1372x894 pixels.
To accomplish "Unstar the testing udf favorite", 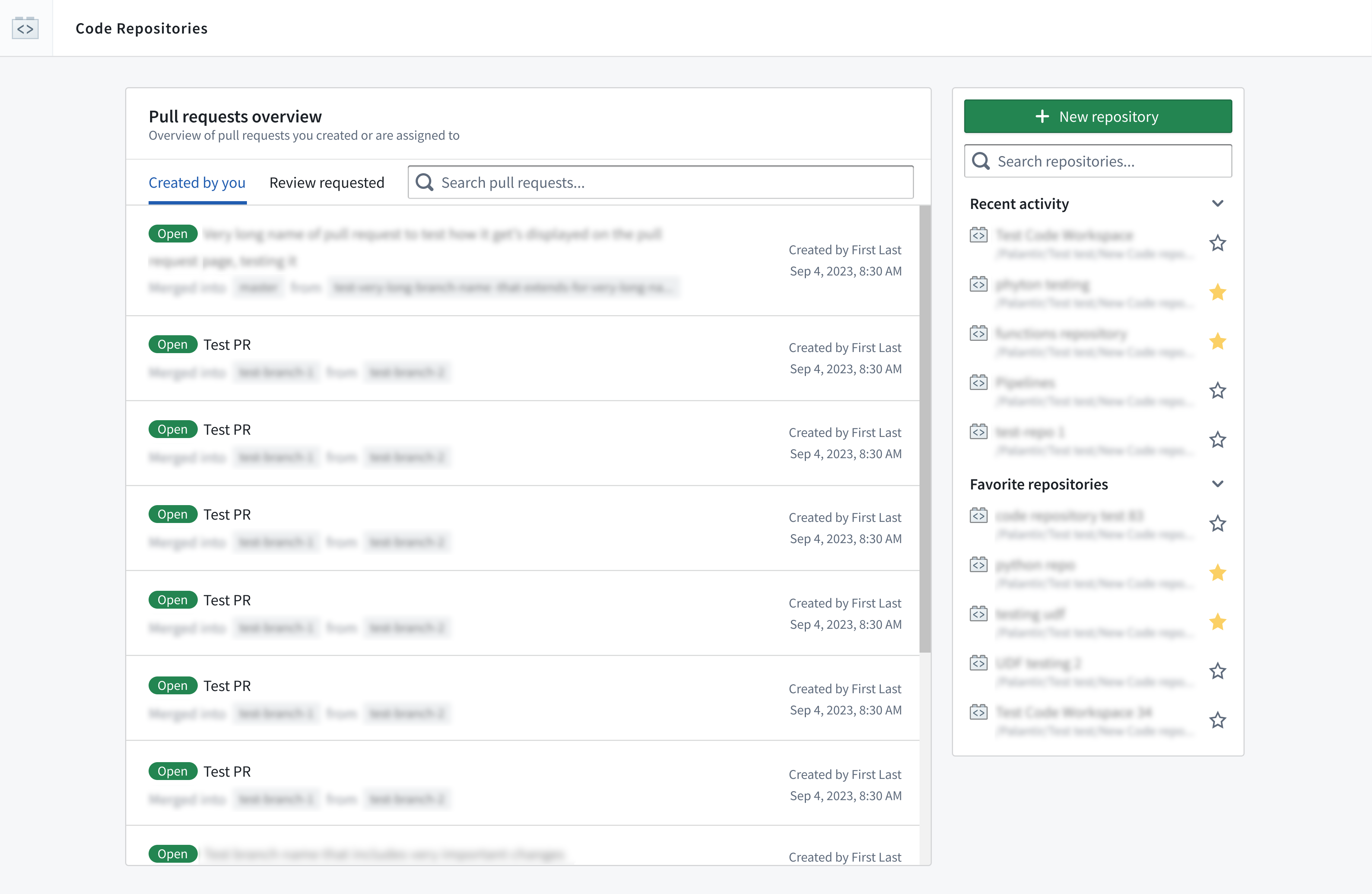I will tap(1217, 621).
